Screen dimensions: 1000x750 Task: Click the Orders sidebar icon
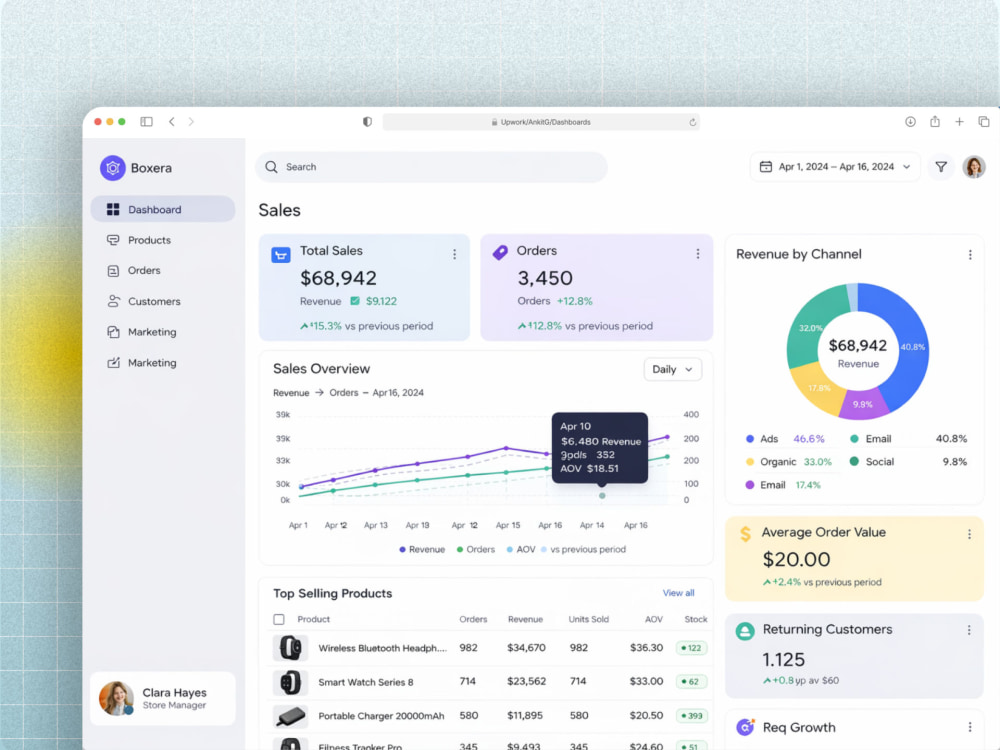coord(113,270)
